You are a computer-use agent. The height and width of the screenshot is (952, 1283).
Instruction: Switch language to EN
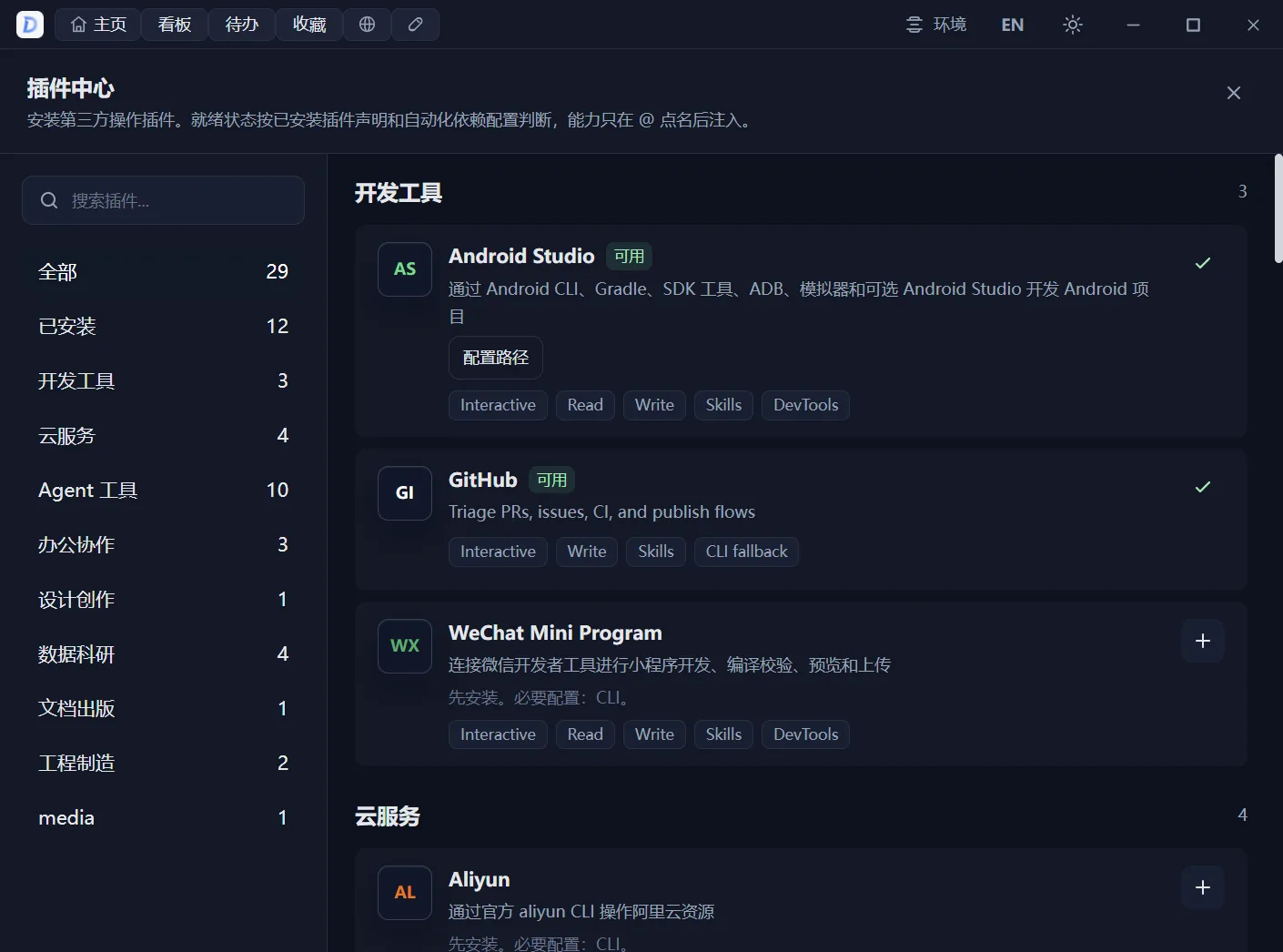pyautogui.click(x=1012, y=25)
